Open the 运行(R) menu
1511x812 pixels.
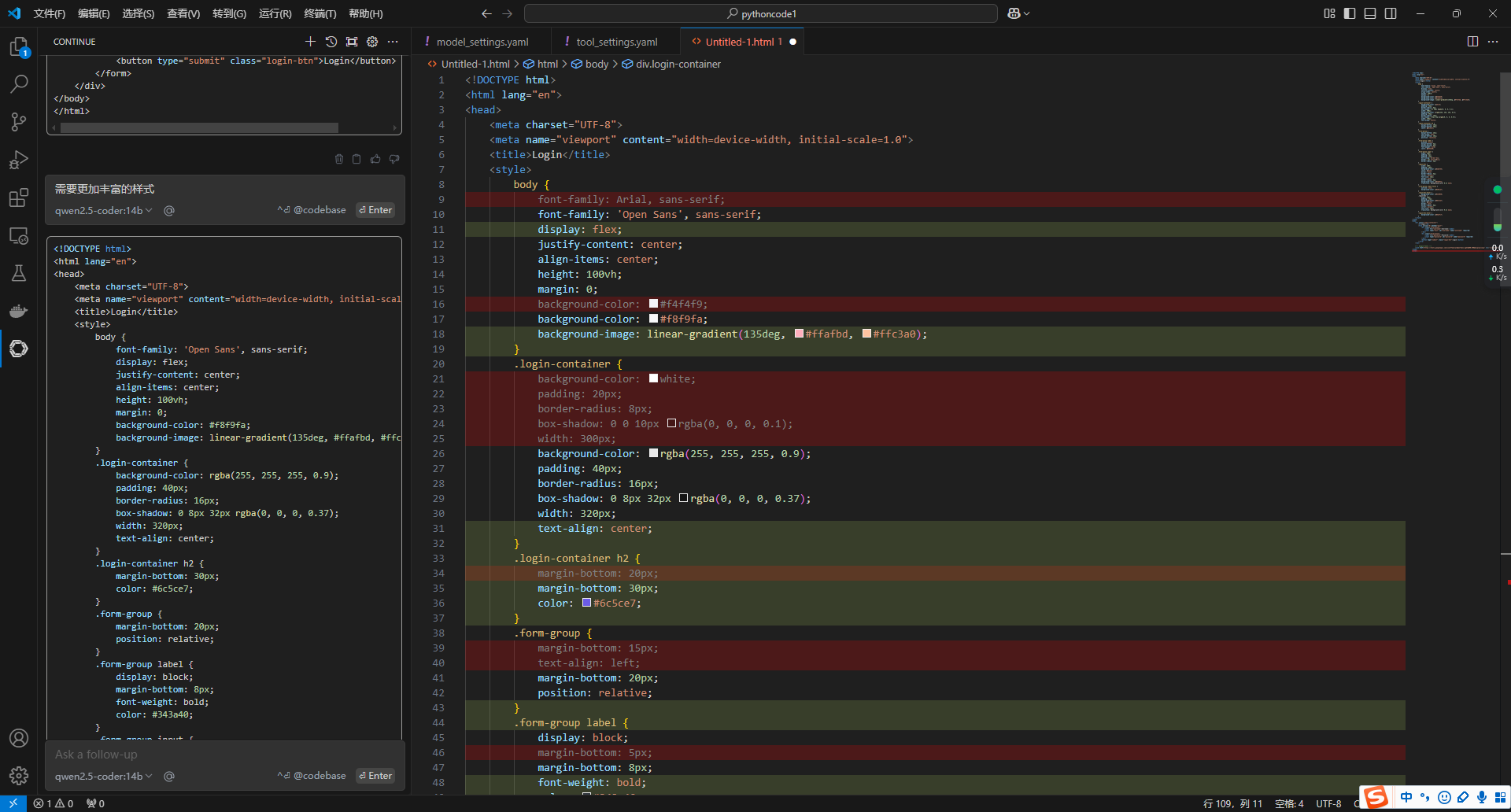pos(275,13)
